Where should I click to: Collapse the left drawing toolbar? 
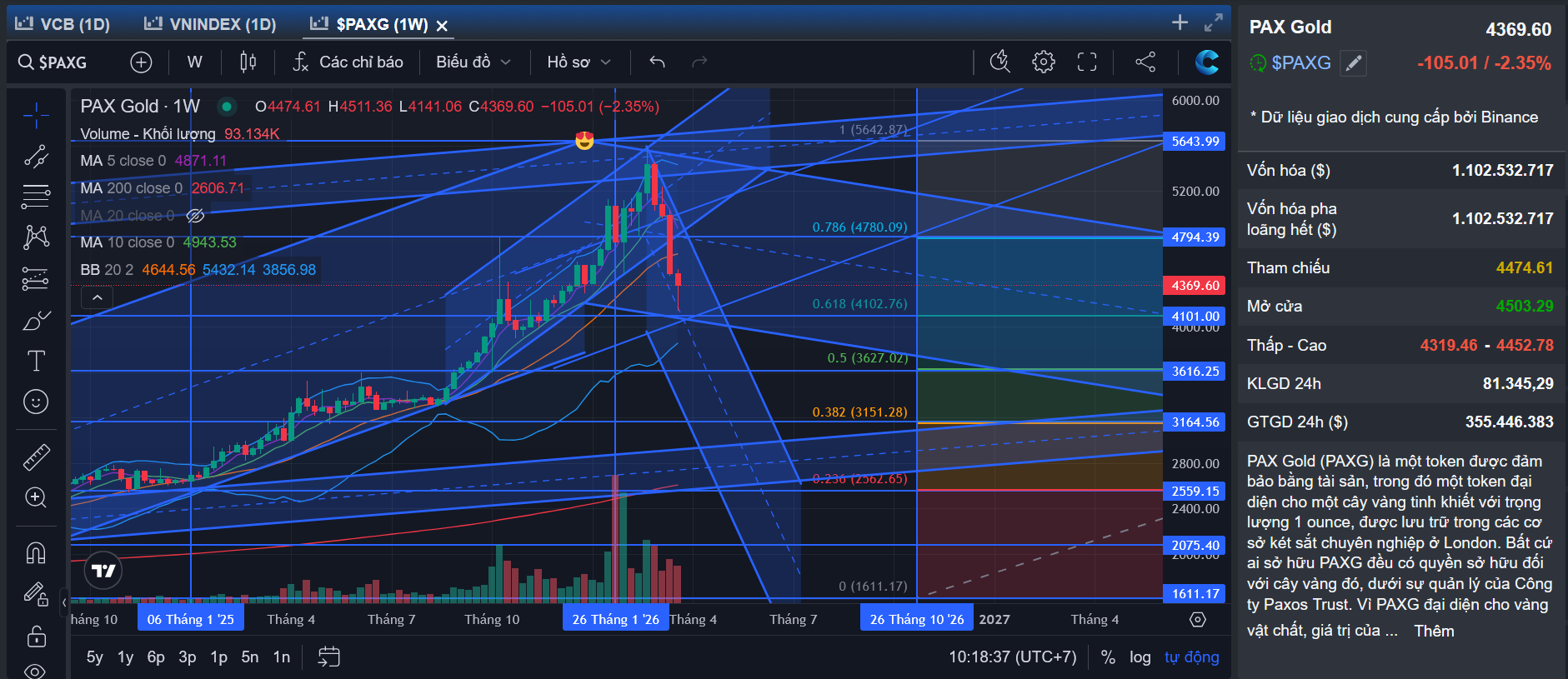[64, 602]
